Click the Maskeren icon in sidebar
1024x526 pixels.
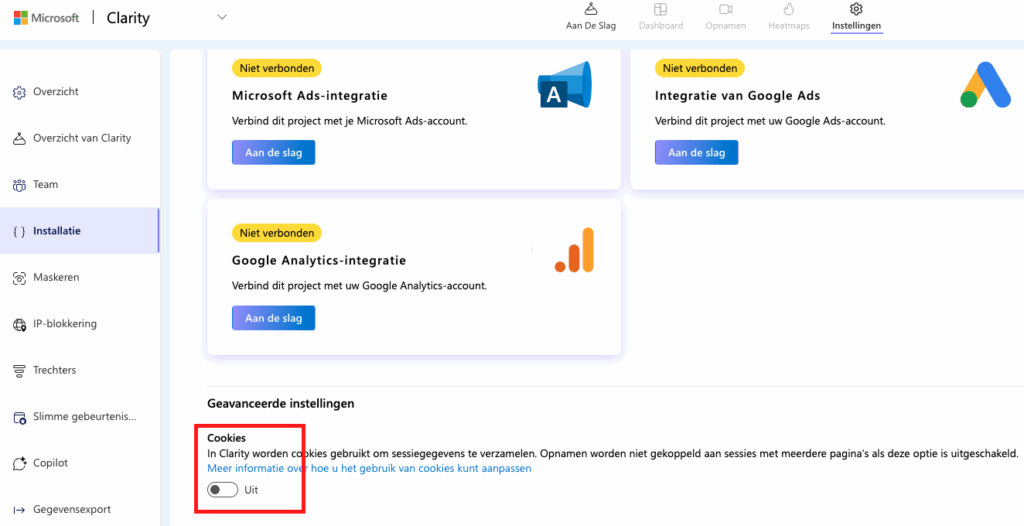coord(19,278)
